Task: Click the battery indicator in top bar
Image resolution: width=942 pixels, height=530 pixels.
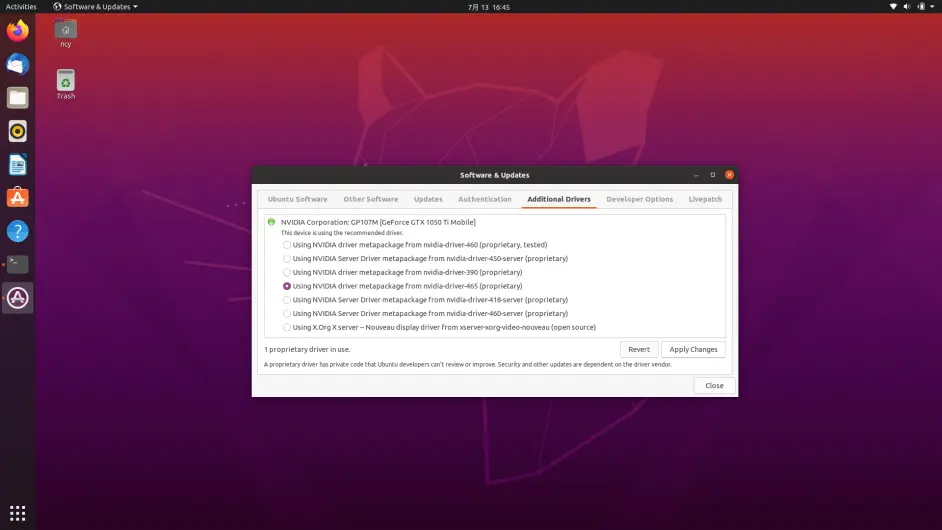Action: pyautogui.click(x=921, y=7)
